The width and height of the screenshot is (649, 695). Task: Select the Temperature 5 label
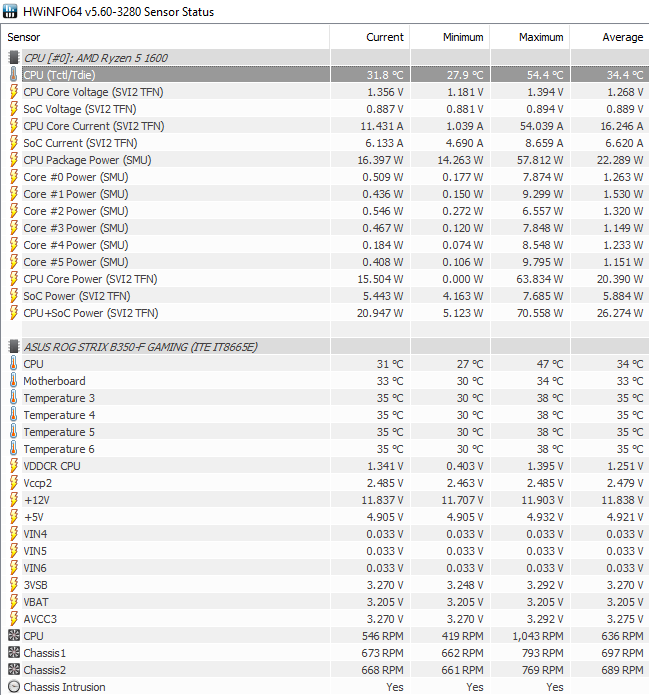coord(59,432)
